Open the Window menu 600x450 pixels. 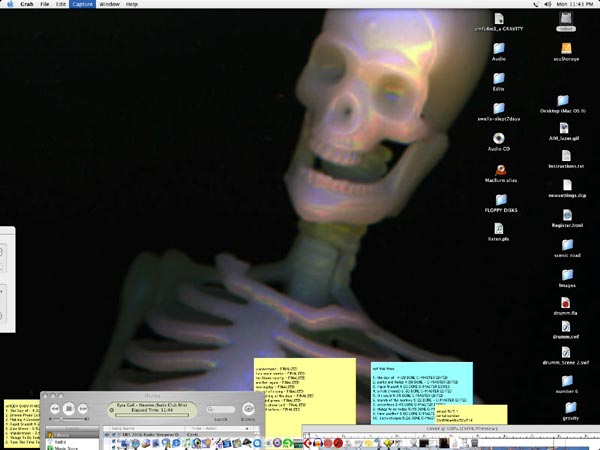tap(109, 4)
